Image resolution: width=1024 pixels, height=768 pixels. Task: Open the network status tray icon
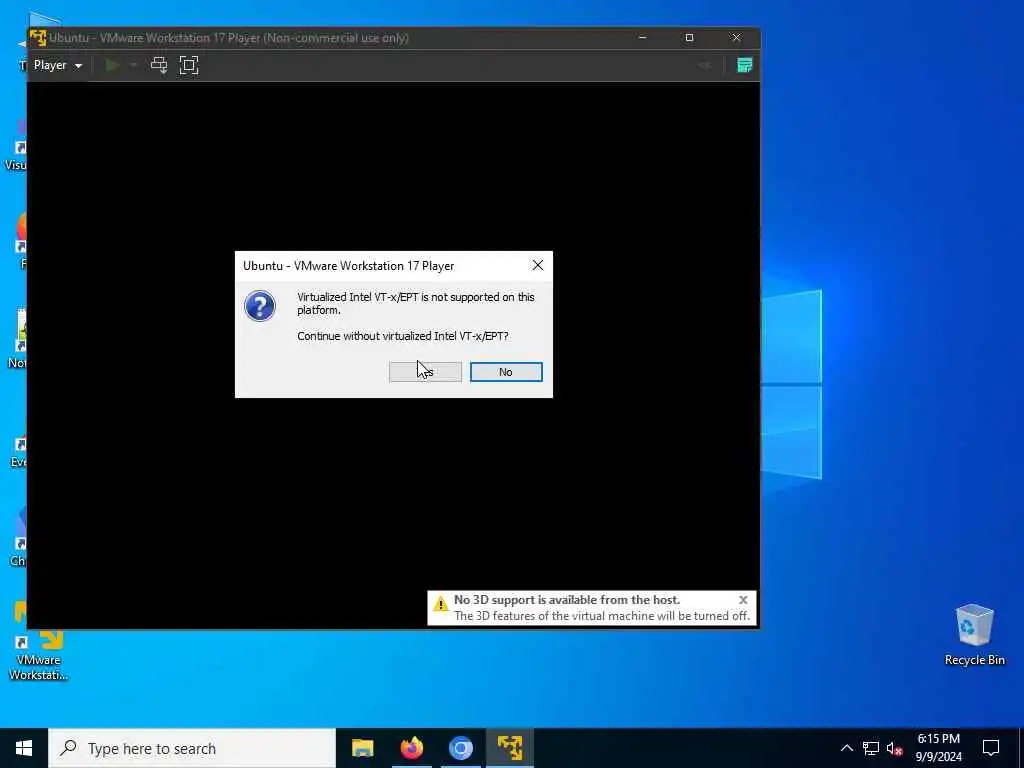871,748
